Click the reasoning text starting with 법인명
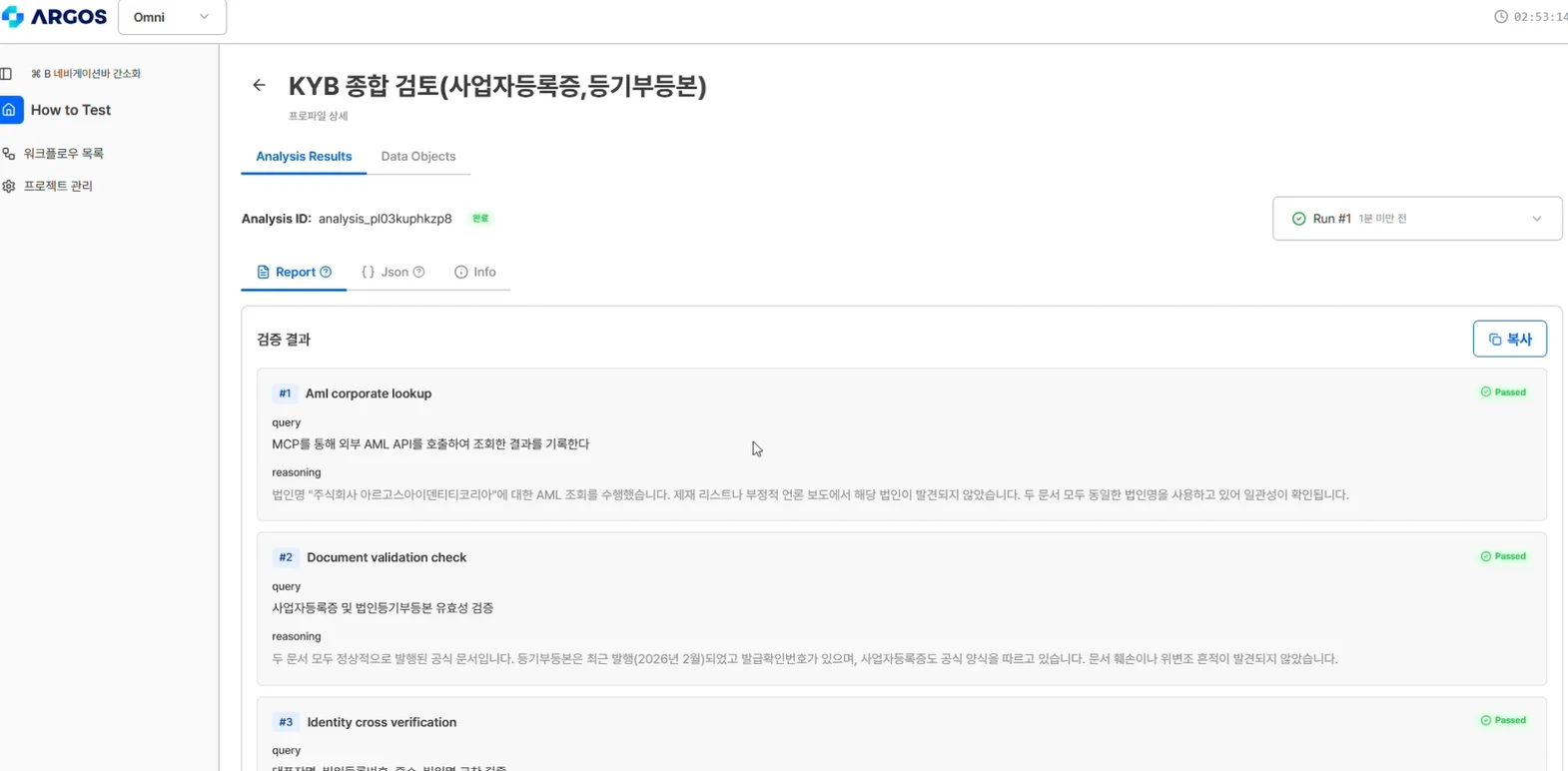1568x771 pixels. (x=810, y=495)
